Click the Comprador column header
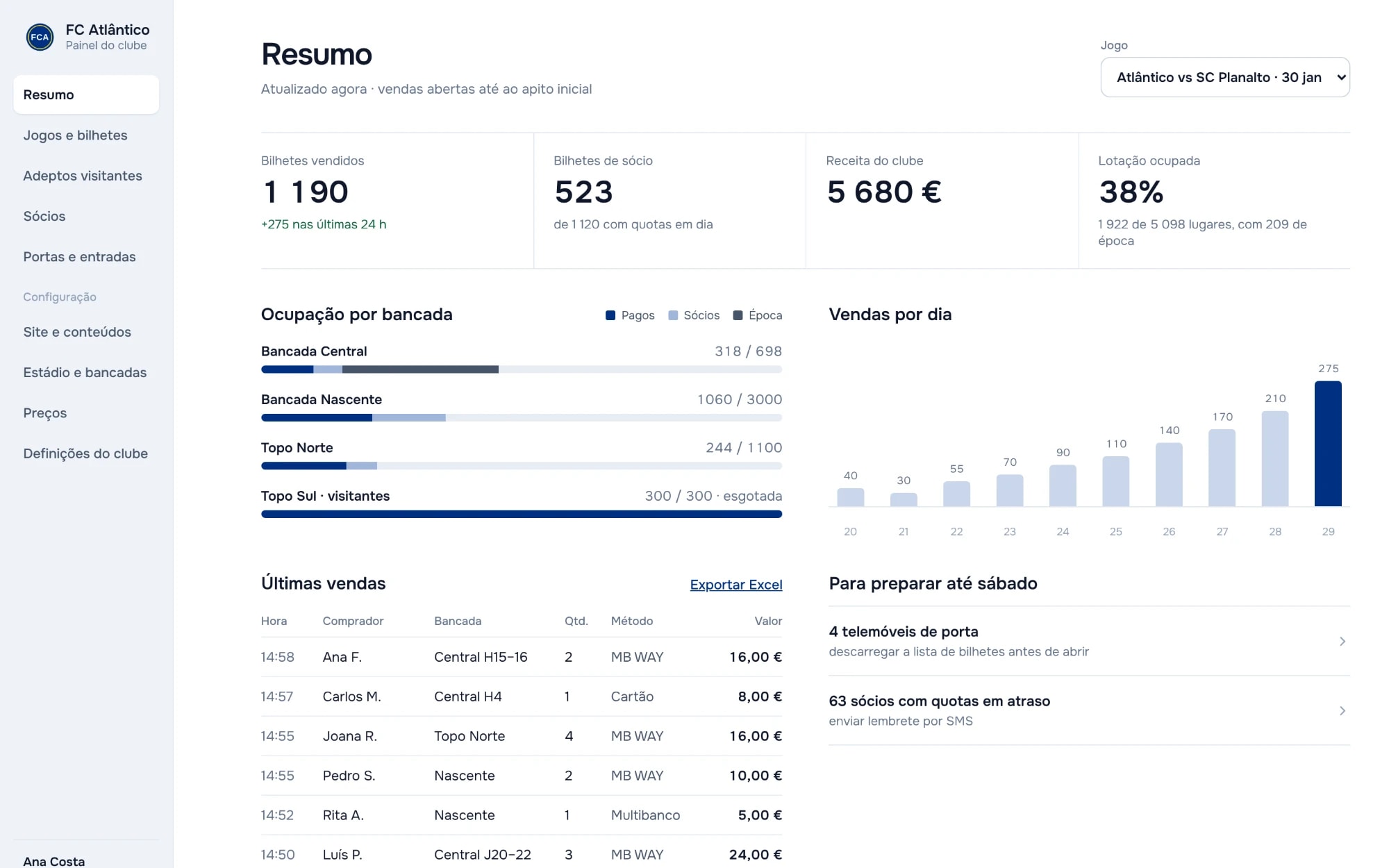 (353, 621)
